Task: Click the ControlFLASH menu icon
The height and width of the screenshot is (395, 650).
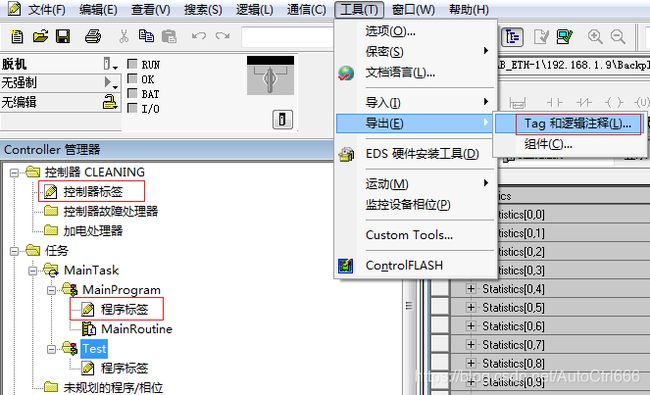Action: click(x=346, y=265)
